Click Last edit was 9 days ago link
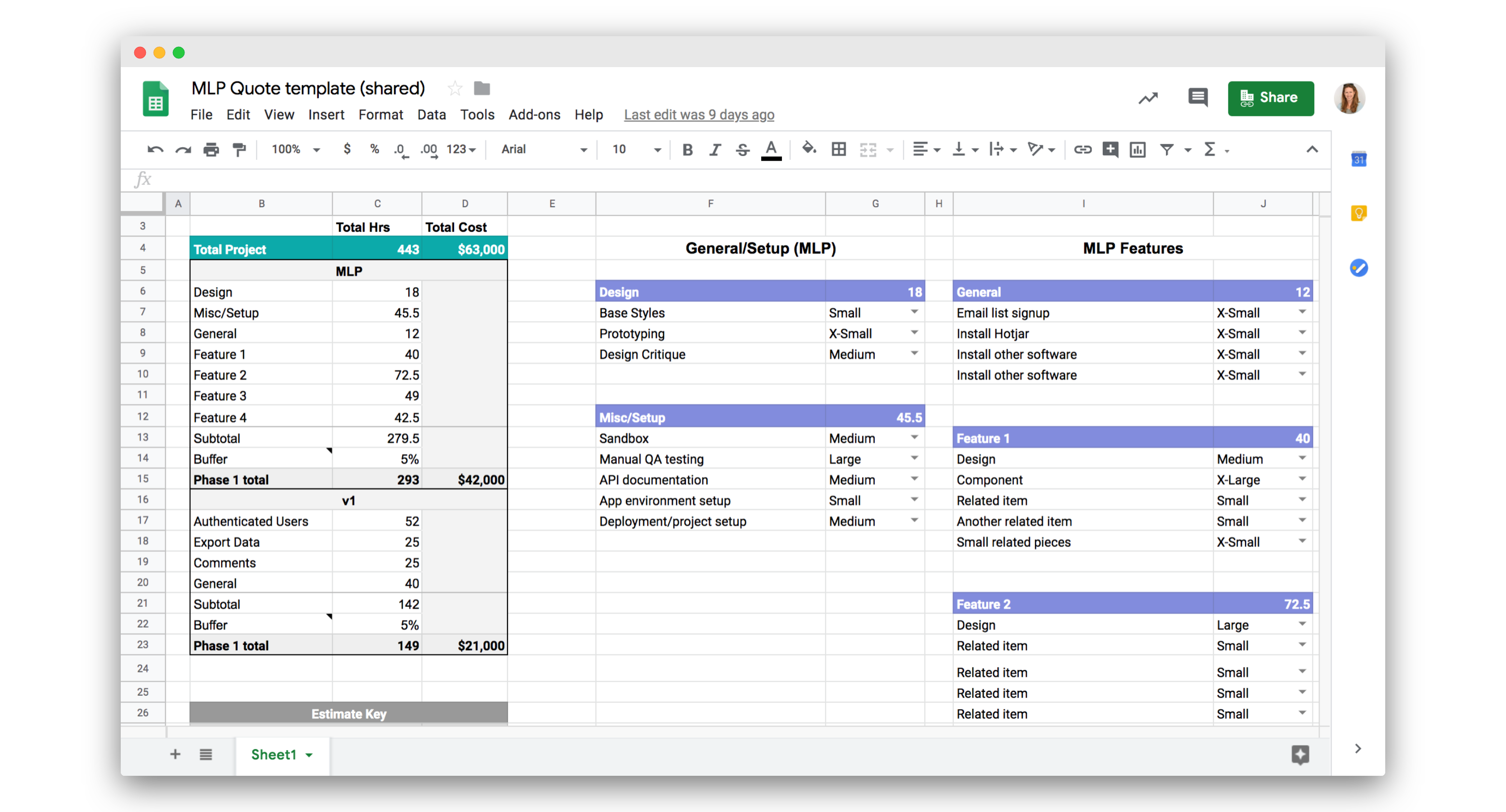 [698, 114]
